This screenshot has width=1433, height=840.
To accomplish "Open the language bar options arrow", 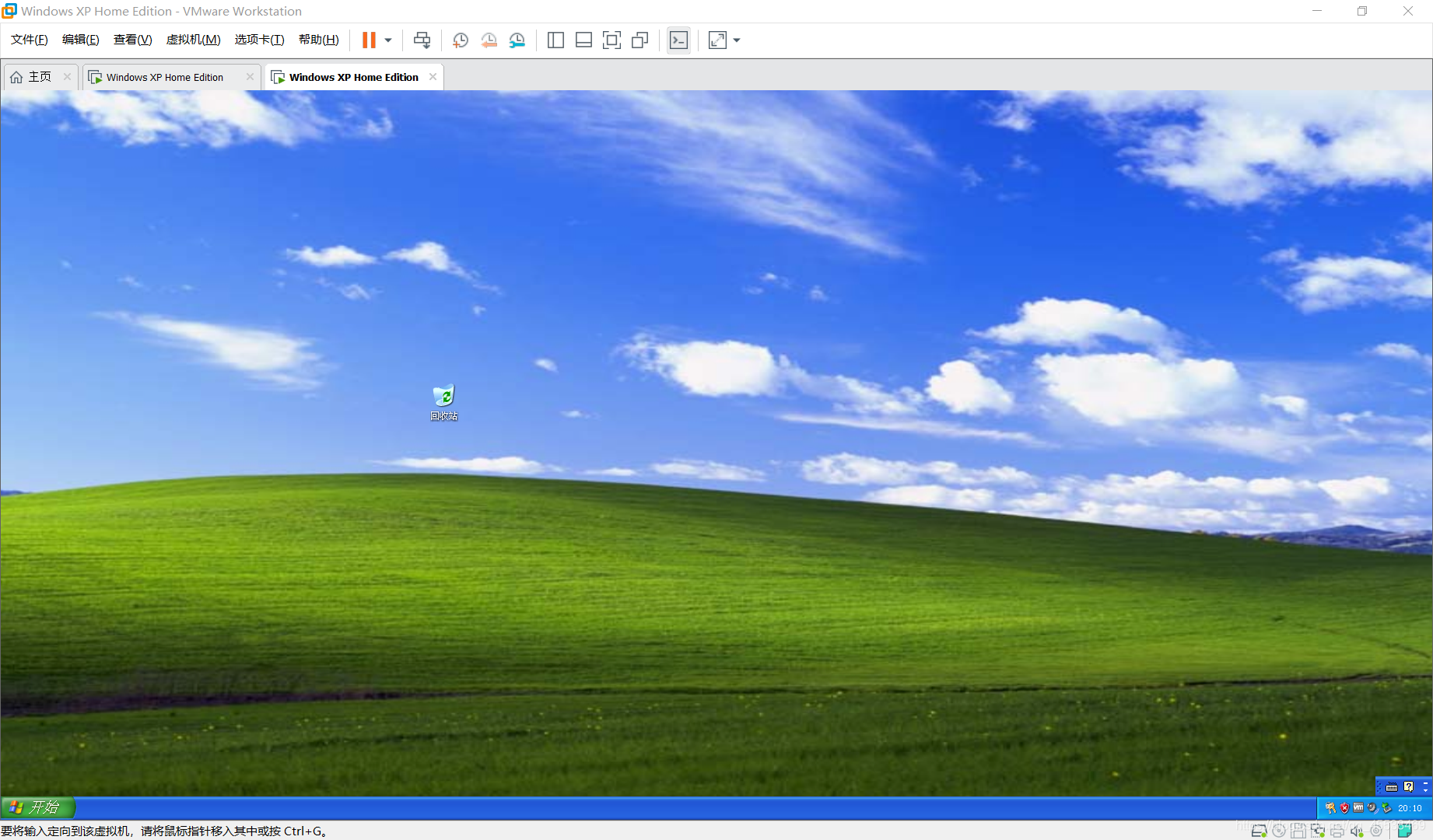I will 1425,791.
